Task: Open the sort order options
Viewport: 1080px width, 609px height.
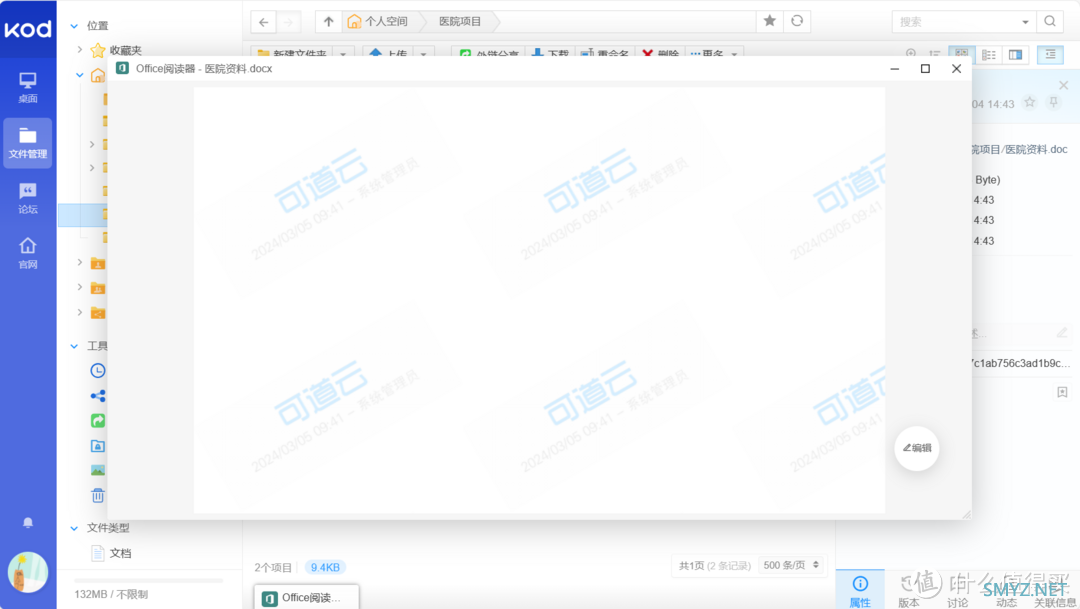Action: pos(935,54)
